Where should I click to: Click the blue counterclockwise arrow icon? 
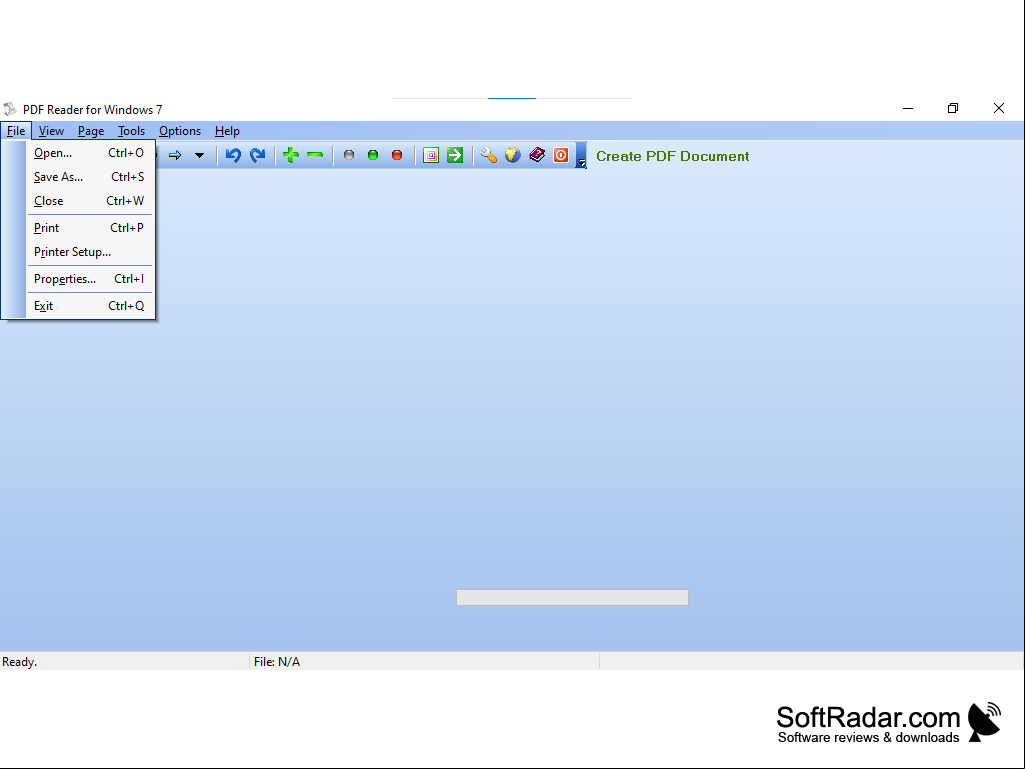pos(233,155)
